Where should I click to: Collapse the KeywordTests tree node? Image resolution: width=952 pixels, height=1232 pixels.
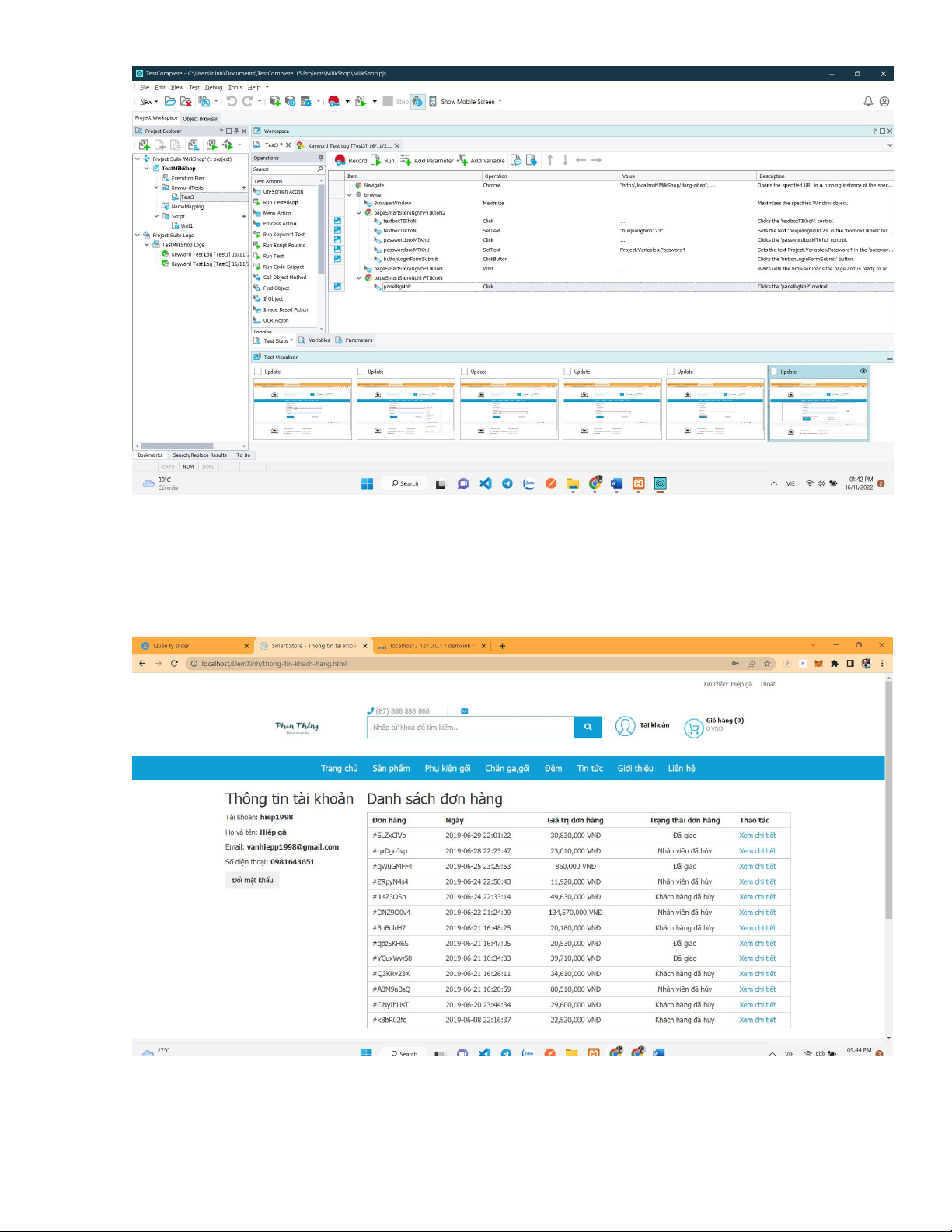156,187
